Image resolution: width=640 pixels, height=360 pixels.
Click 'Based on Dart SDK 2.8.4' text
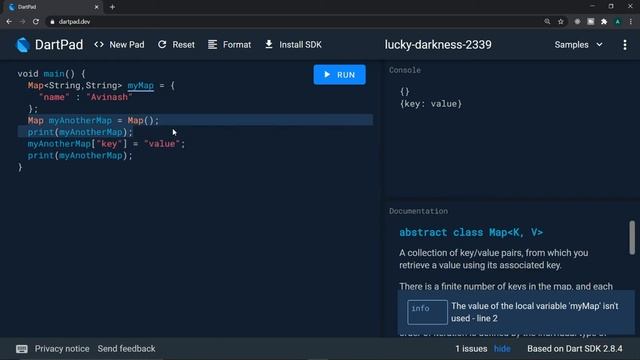[x=575, y=349]
